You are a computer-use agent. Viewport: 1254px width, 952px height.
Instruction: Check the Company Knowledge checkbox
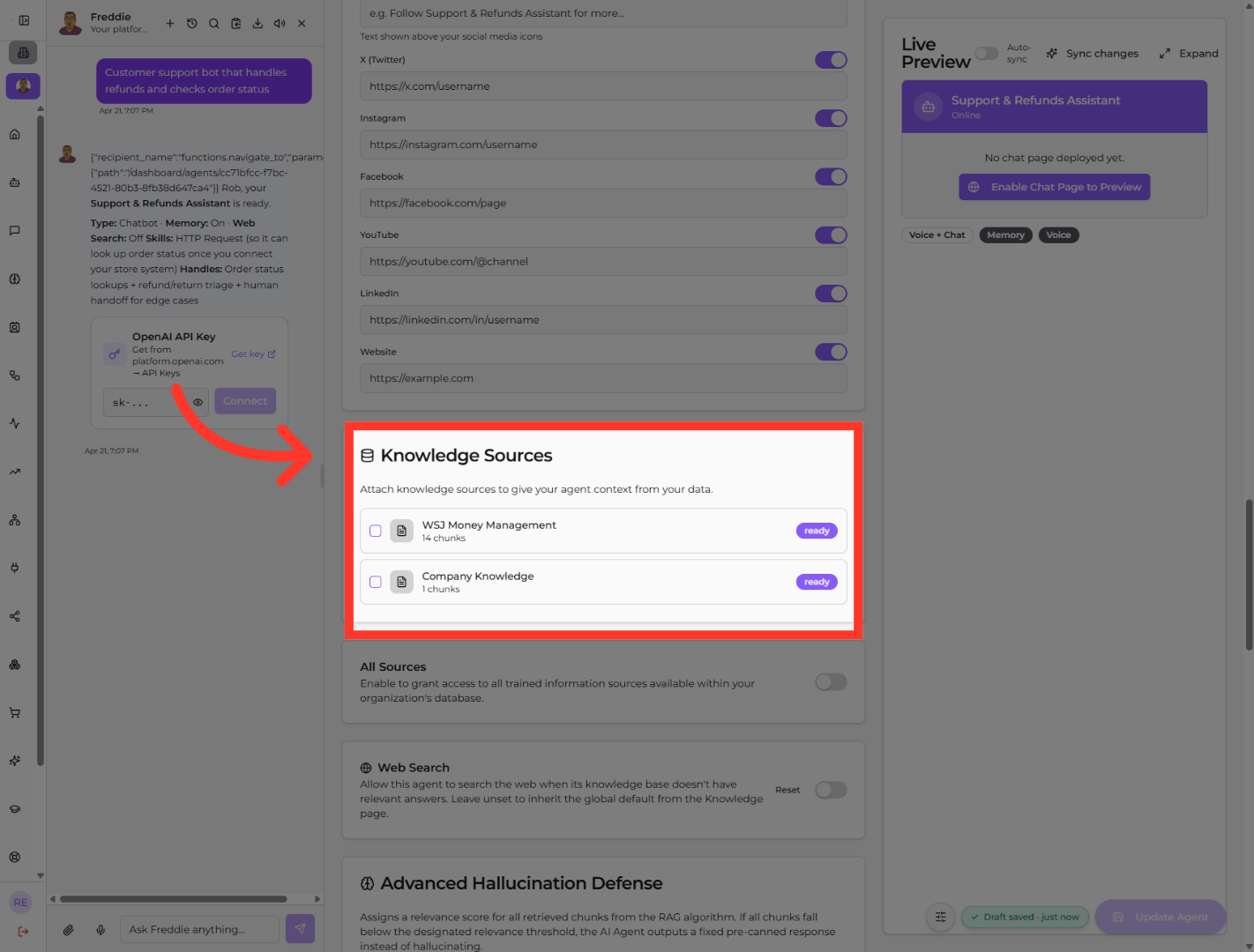[x=376, y=582]
